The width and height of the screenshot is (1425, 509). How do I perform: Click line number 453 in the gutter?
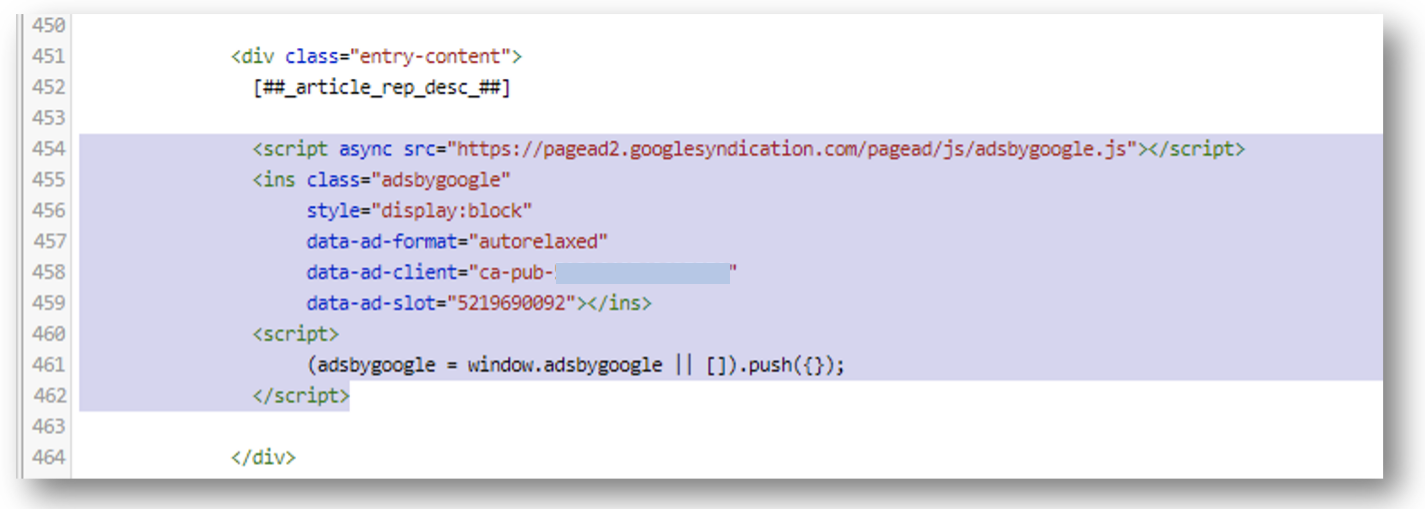(48, 118)
